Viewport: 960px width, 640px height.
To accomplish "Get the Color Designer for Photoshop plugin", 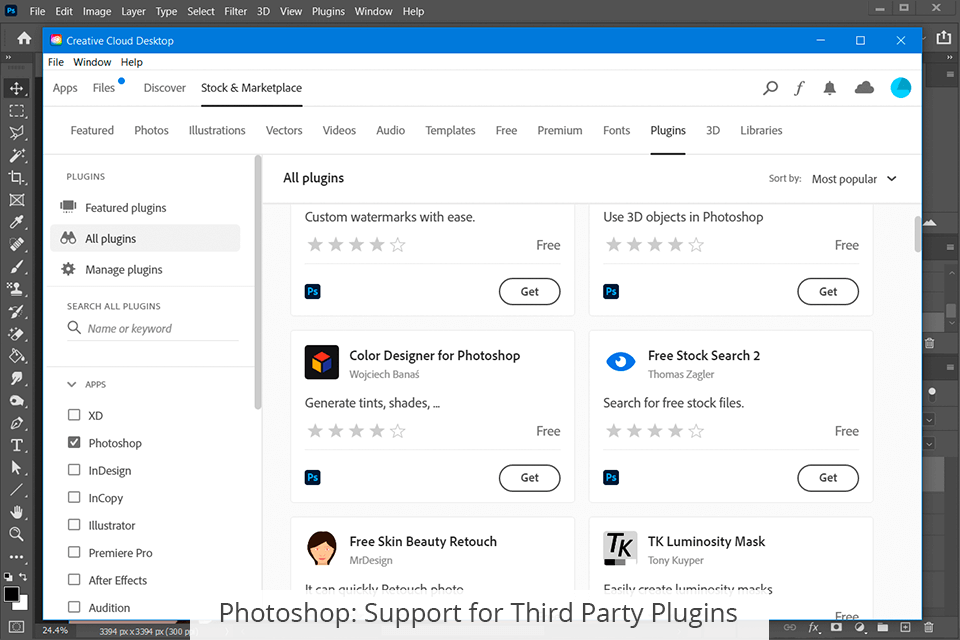I will [529, 478].
